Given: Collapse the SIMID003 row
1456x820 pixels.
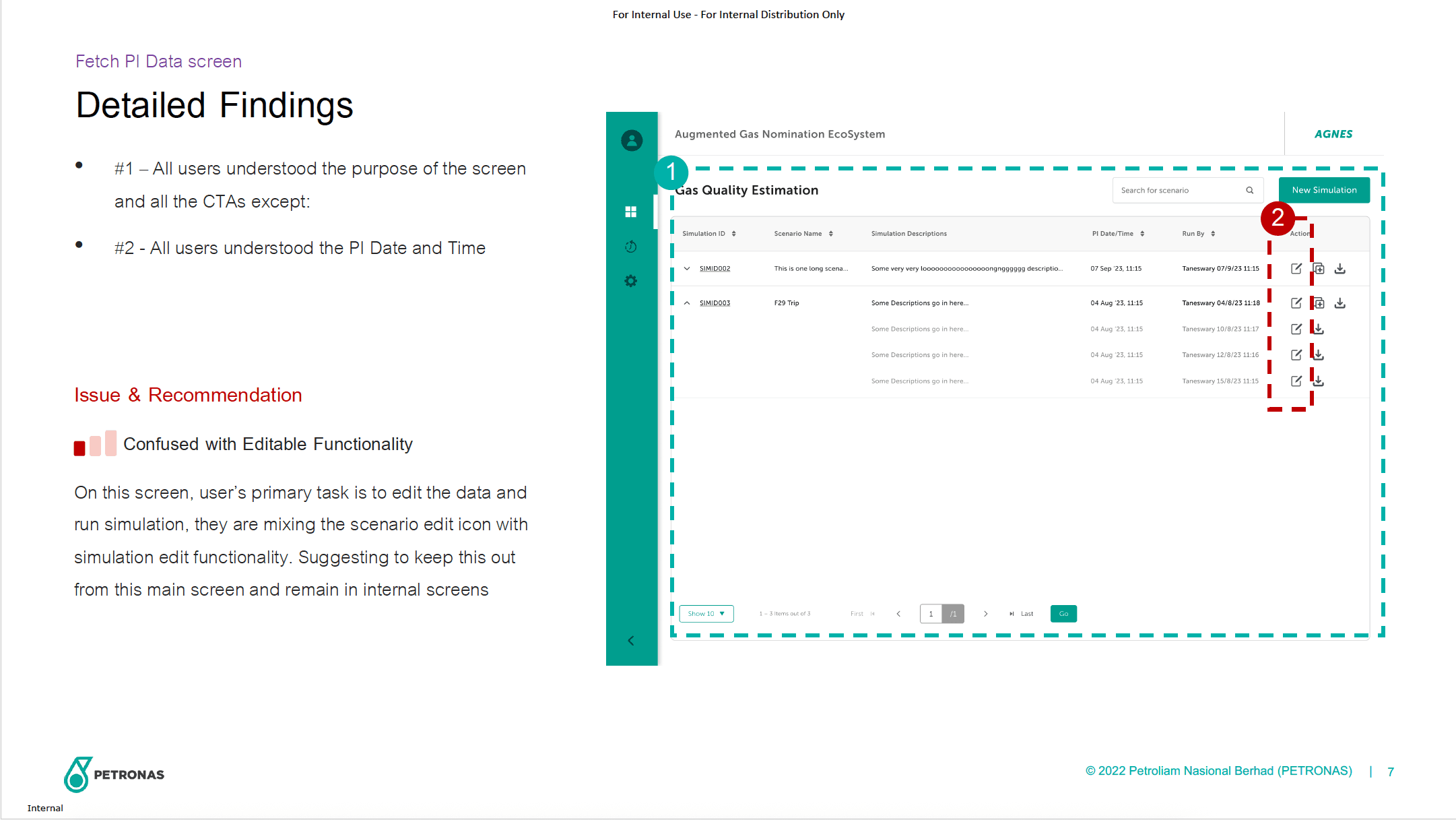Looking at the screenshot, I should coord(687,303).
